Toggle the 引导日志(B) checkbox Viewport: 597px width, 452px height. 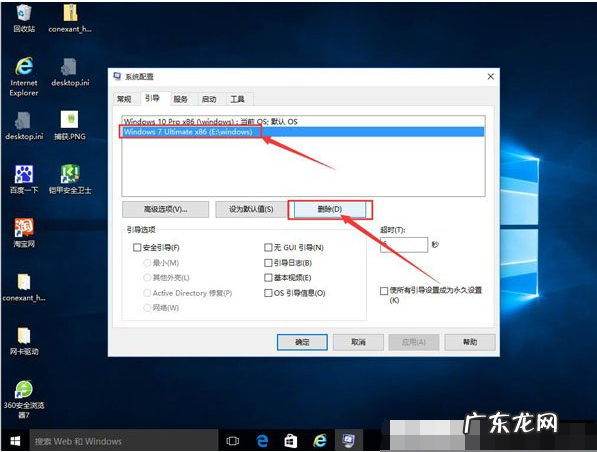(268, 263)
